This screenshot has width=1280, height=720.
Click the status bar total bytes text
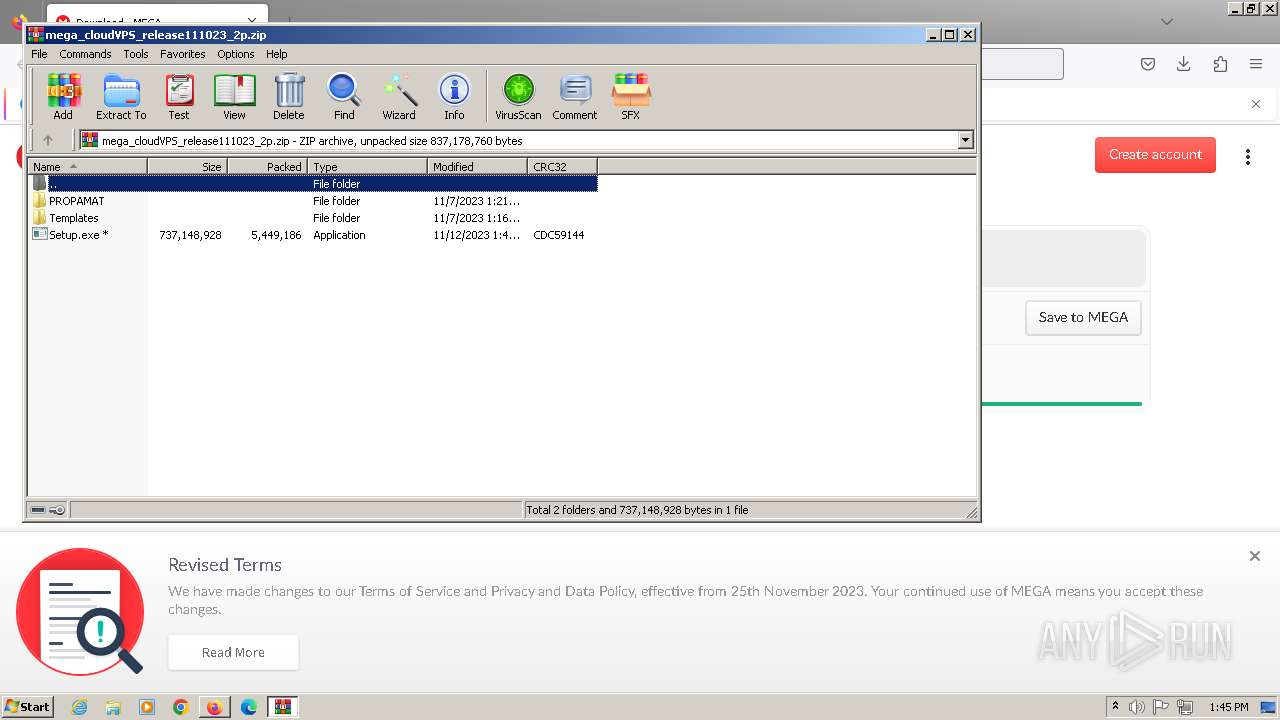coord(637,510)
